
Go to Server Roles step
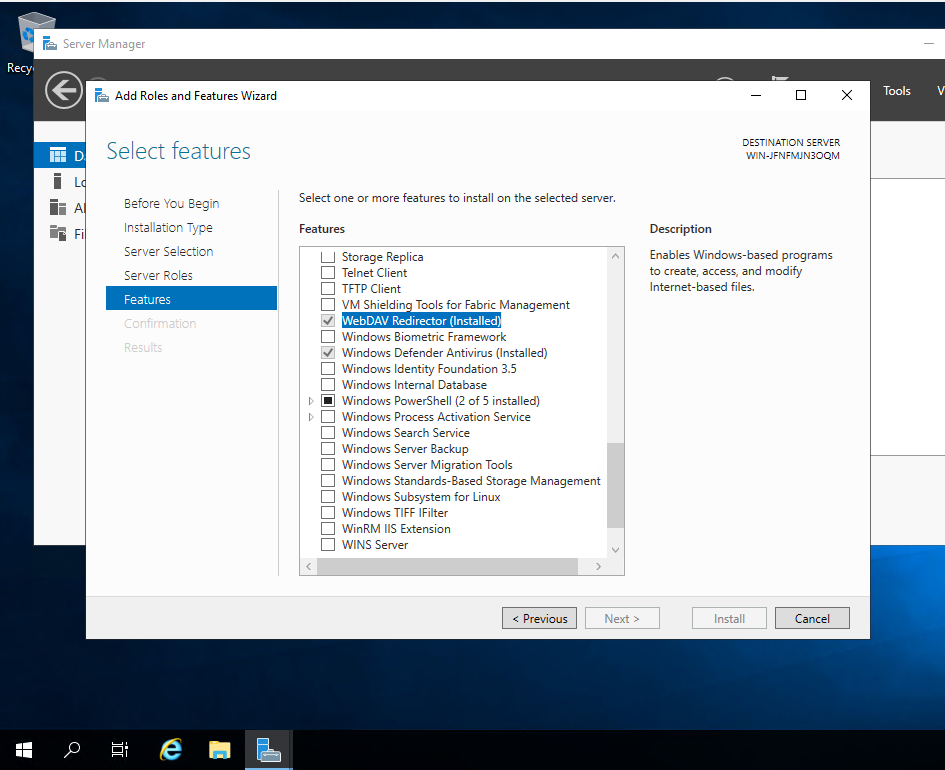click(x=158, y=275)
